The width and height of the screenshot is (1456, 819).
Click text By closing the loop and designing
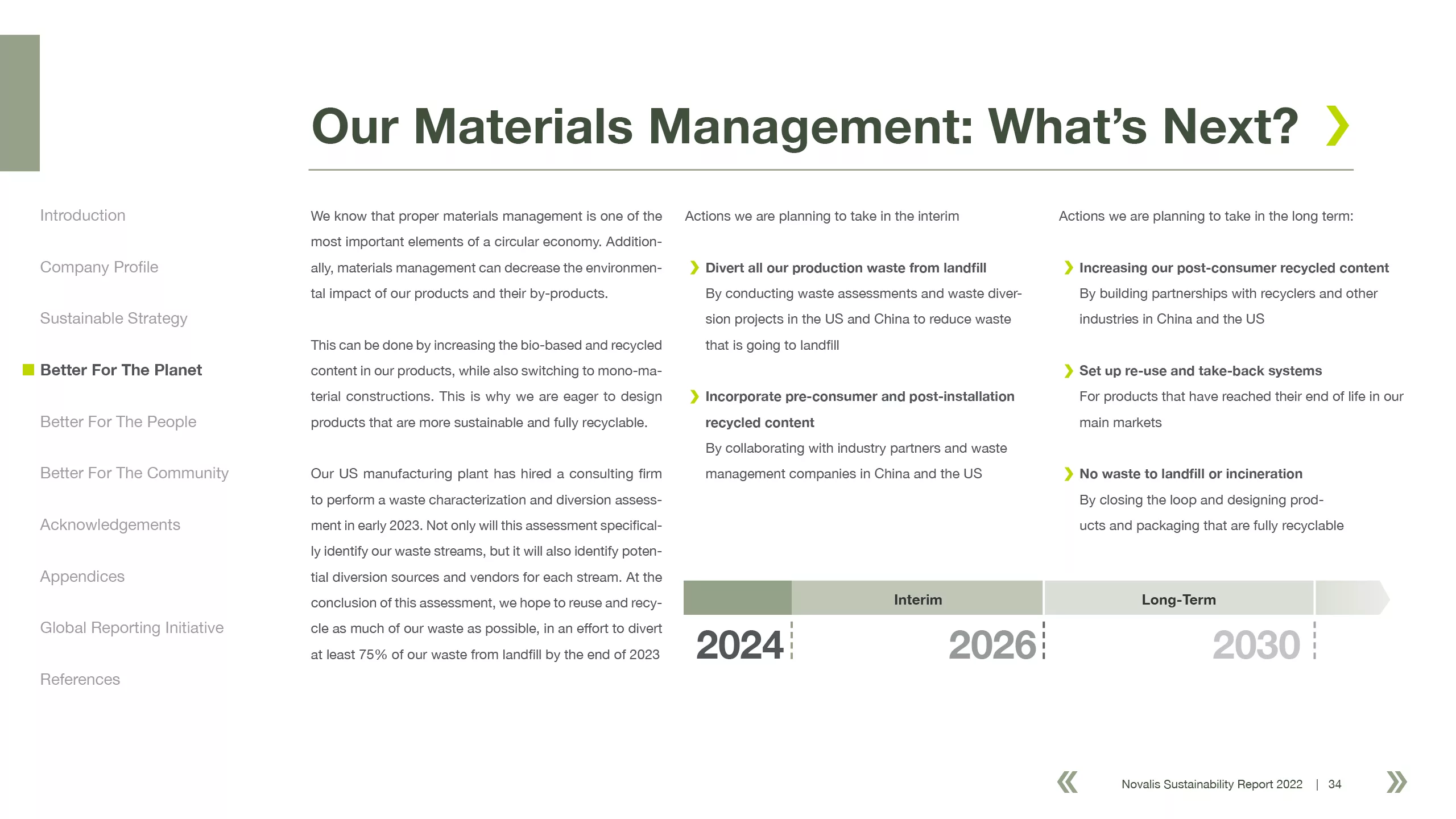1211,512
